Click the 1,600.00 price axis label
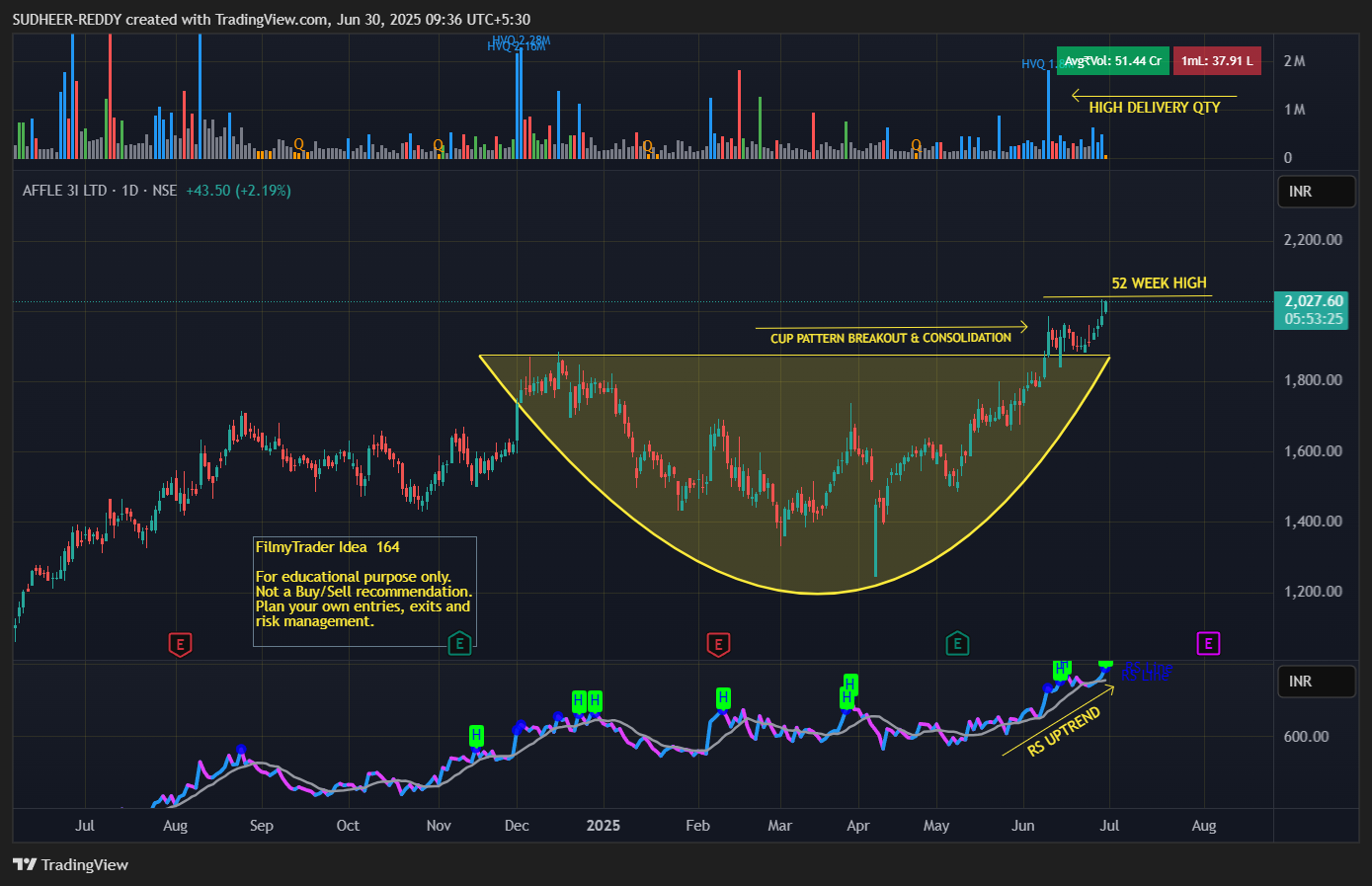The width and height of the screenshot is (1372, 886). tap(1313, 451)
